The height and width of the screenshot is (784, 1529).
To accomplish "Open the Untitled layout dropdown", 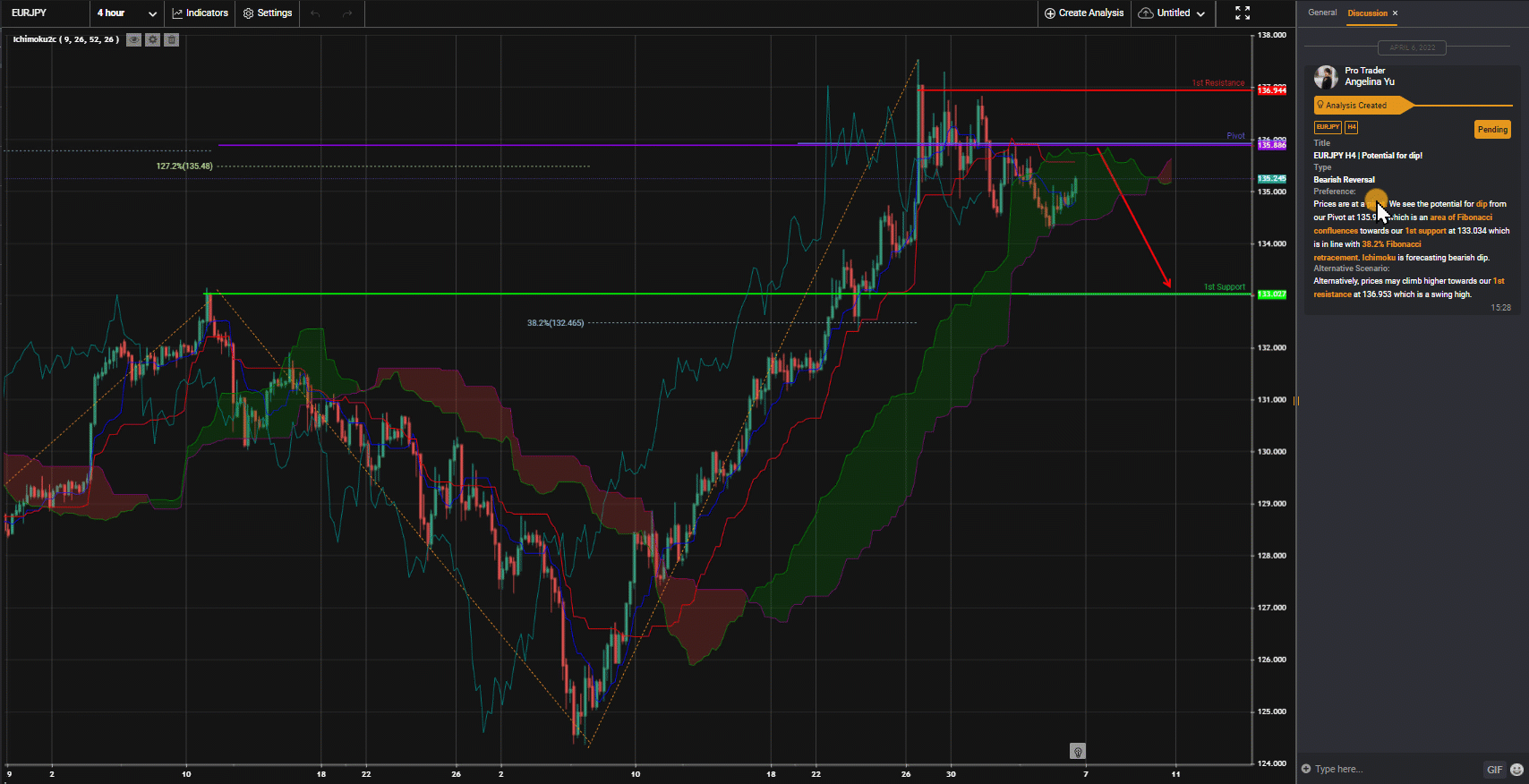I will [1172, 13].
